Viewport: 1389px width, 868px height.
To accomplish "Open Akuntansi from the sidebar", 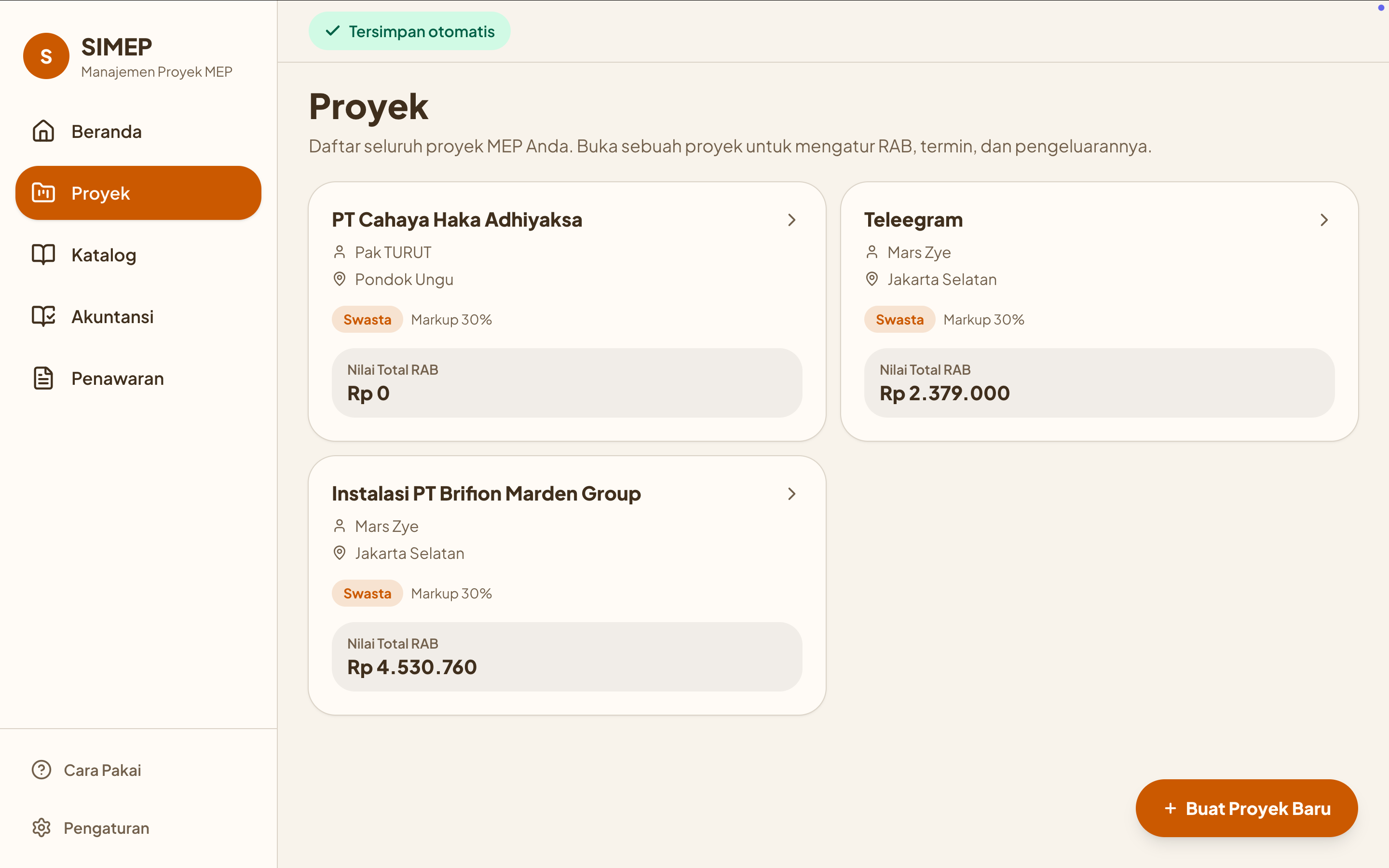I will click(x=138, y=316).
